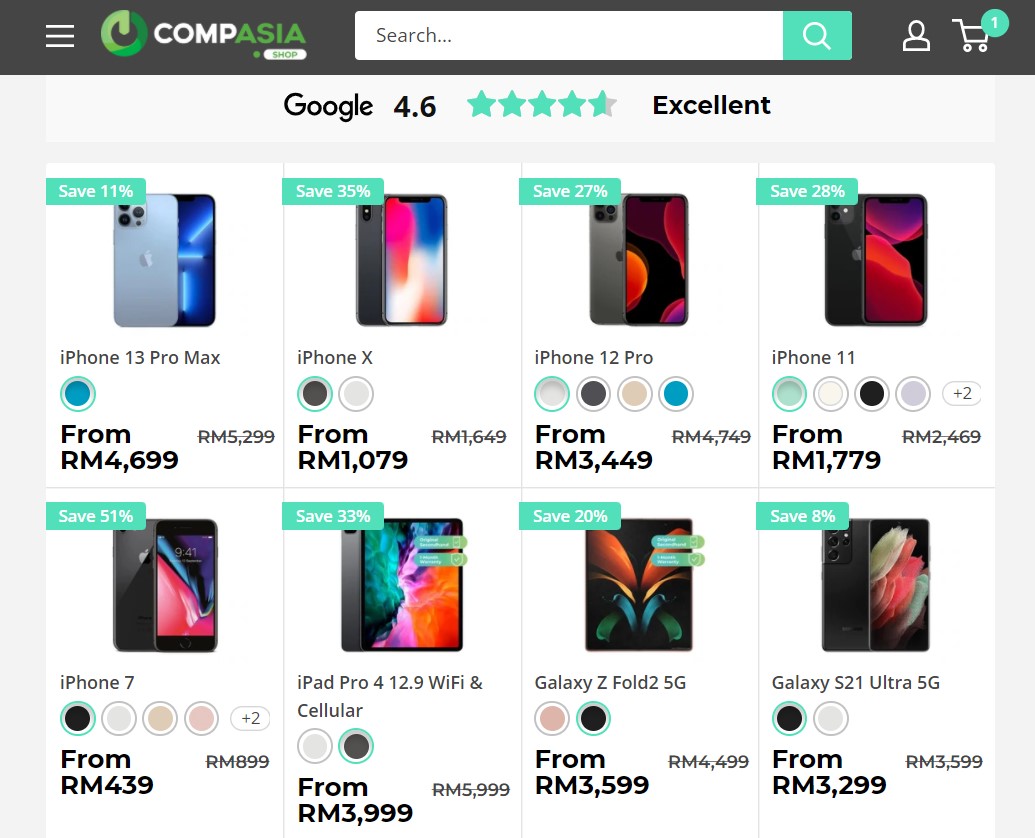Expand +2 more colors for iPhone 7
This screenshot has width=1035, height=838.
[x=249, y=718]
